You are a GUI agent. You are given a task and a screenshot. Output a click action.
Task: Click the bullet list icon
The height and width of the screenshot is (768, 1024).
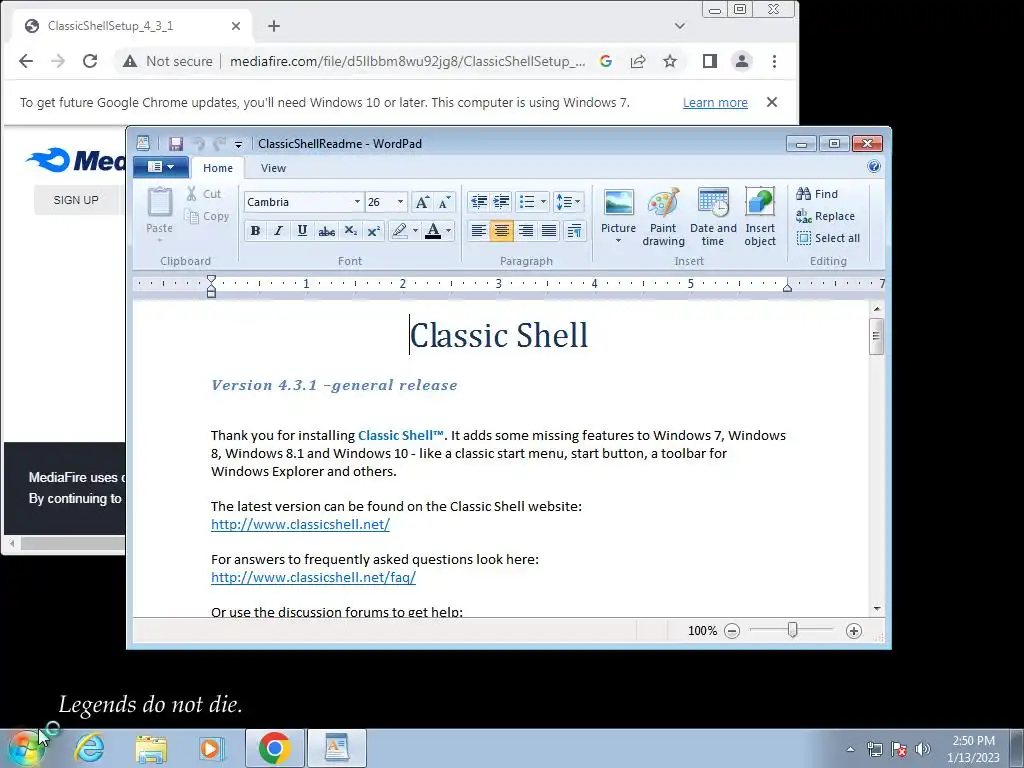coord(527,202)
